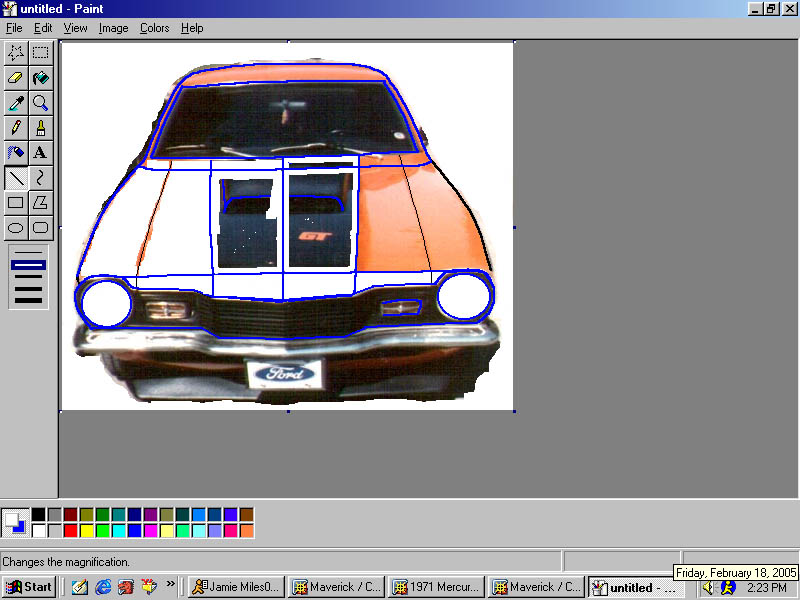Activate the Fill With Color bucket tool
Image resolution: width=800 pixels, height=600 pixels.
coord(40,78)
